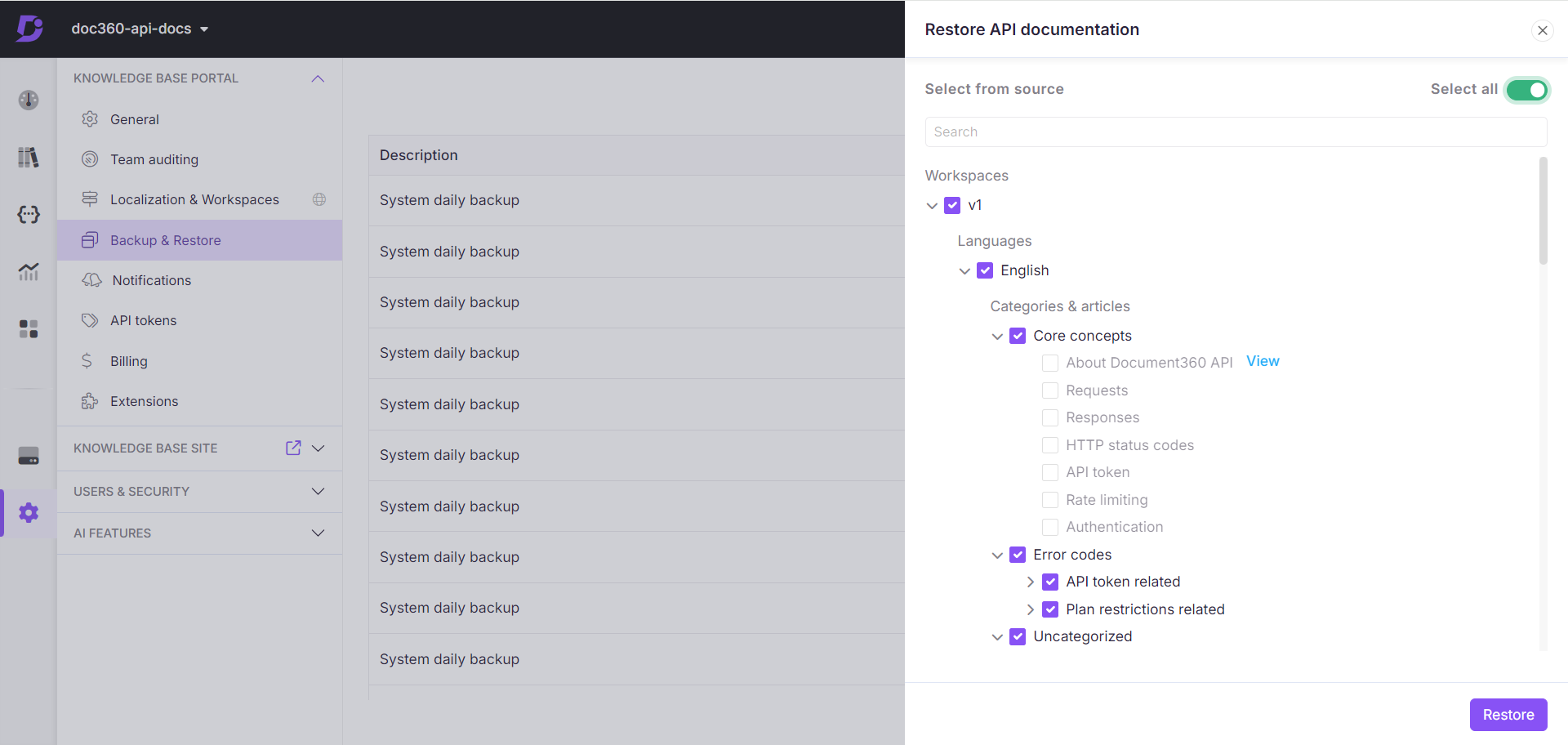Click the Search field in restore panel
The width and height of the screenshot is (1568, 745).
[x=1236, y=132]
